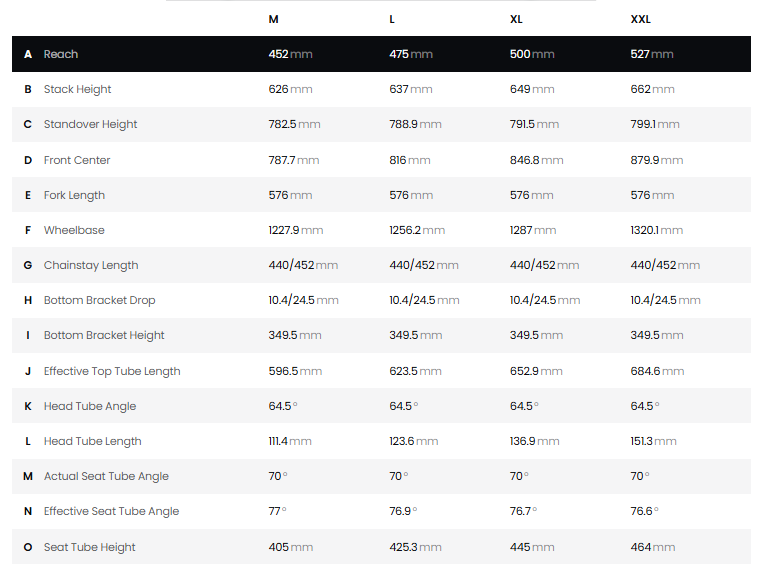Select the Wheelbase row label
Image resolution: width=775 pixels, height=584 pixels.
74,230
